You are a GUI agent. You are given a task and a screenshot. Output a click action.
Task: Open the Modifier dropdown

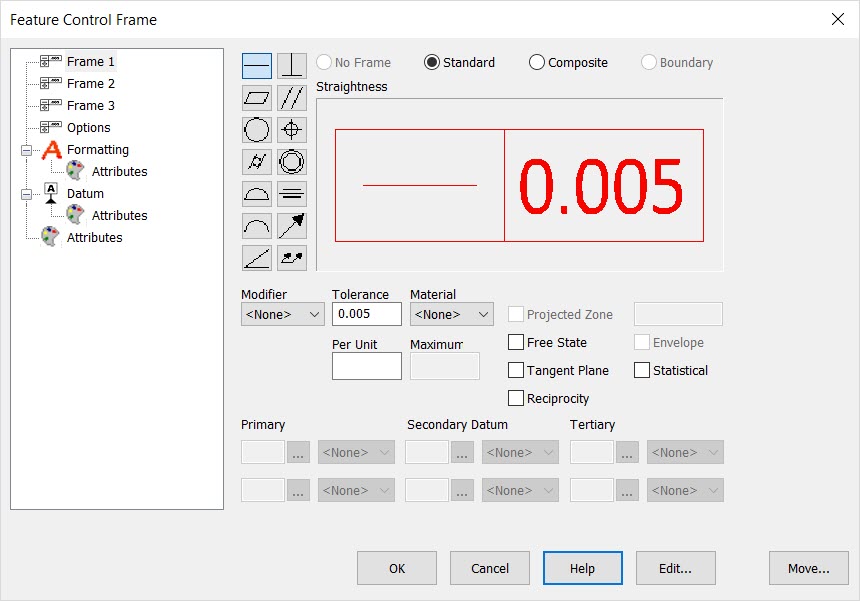click(x=282, y=314)
